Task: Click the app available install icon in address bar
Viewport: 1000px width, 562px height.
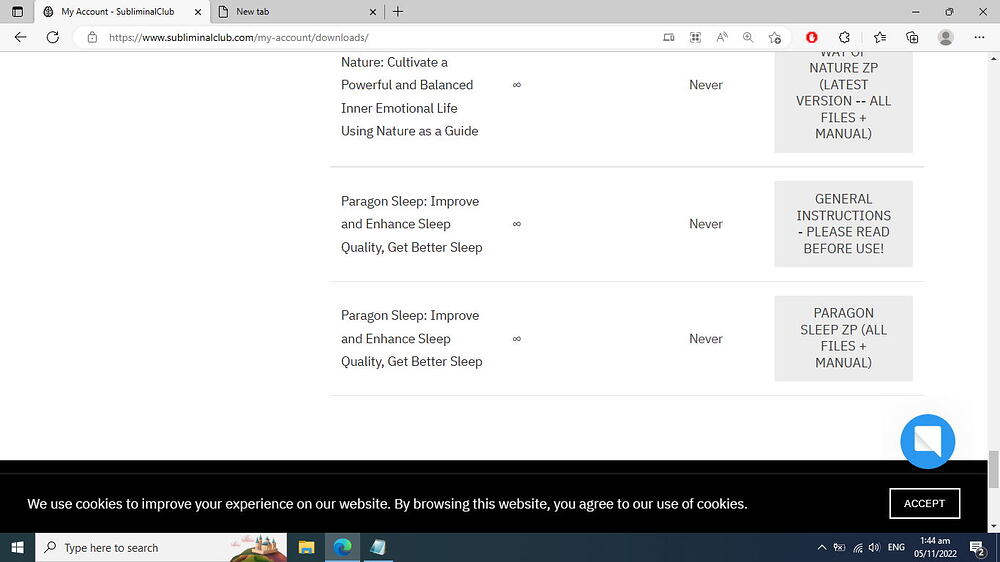Action: [668, 38]
